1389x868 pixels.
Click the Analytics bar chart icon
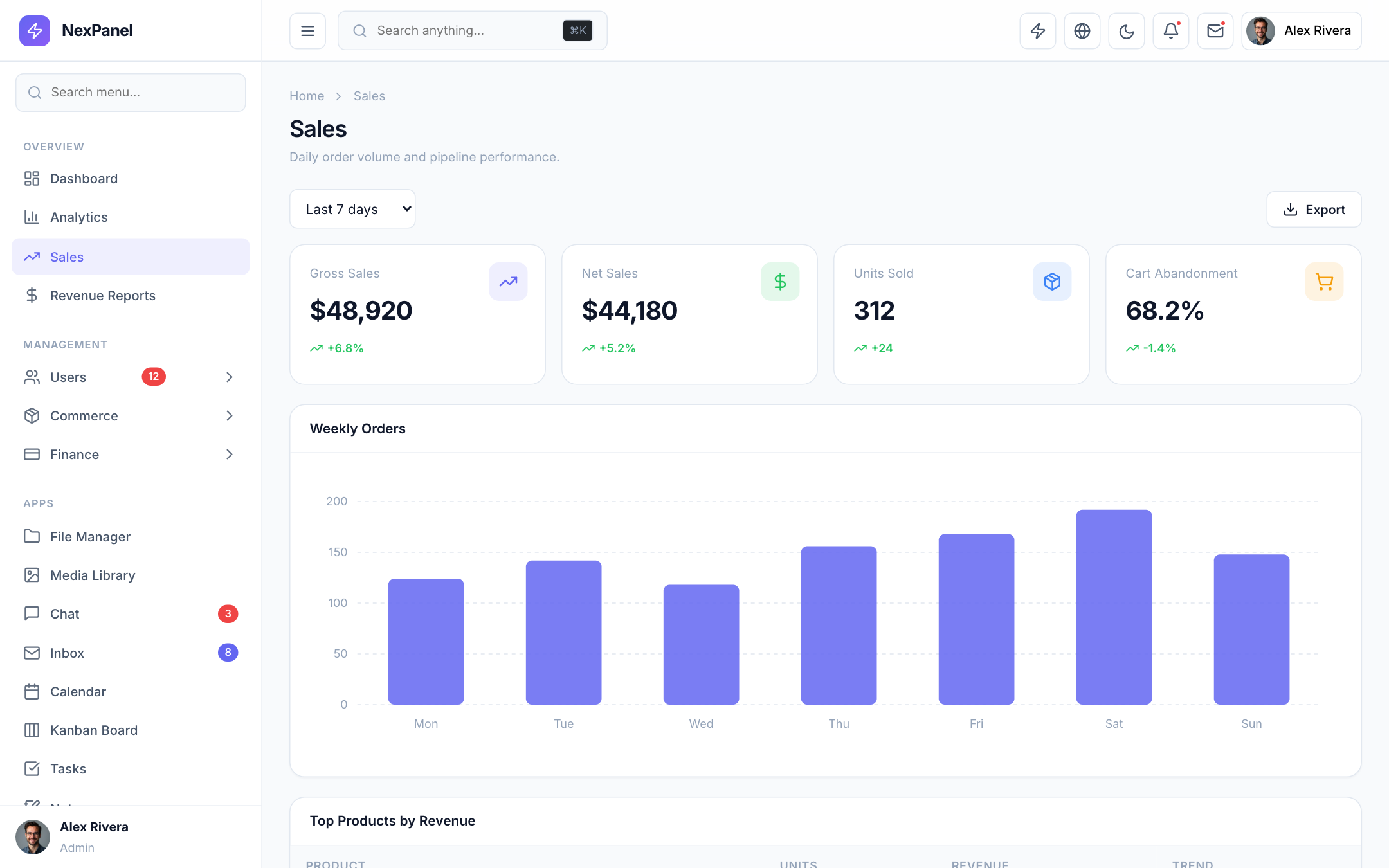coord(32,217)
